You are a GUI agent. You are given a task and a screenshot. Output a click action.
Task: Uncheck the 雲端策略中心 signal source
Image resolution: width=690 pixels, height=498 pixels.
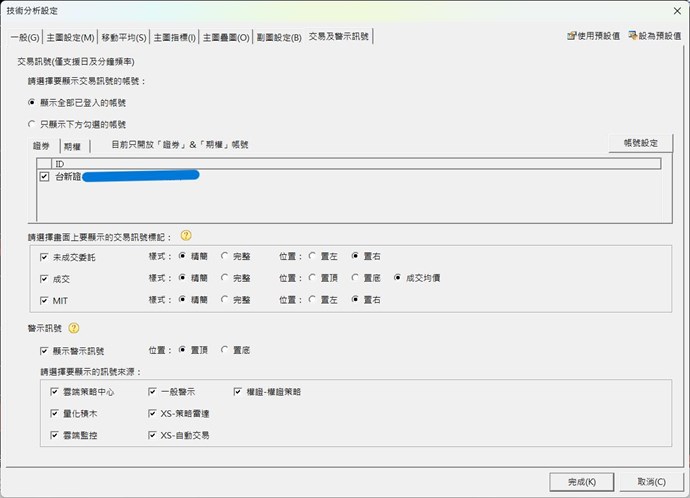tap(54, 392)
